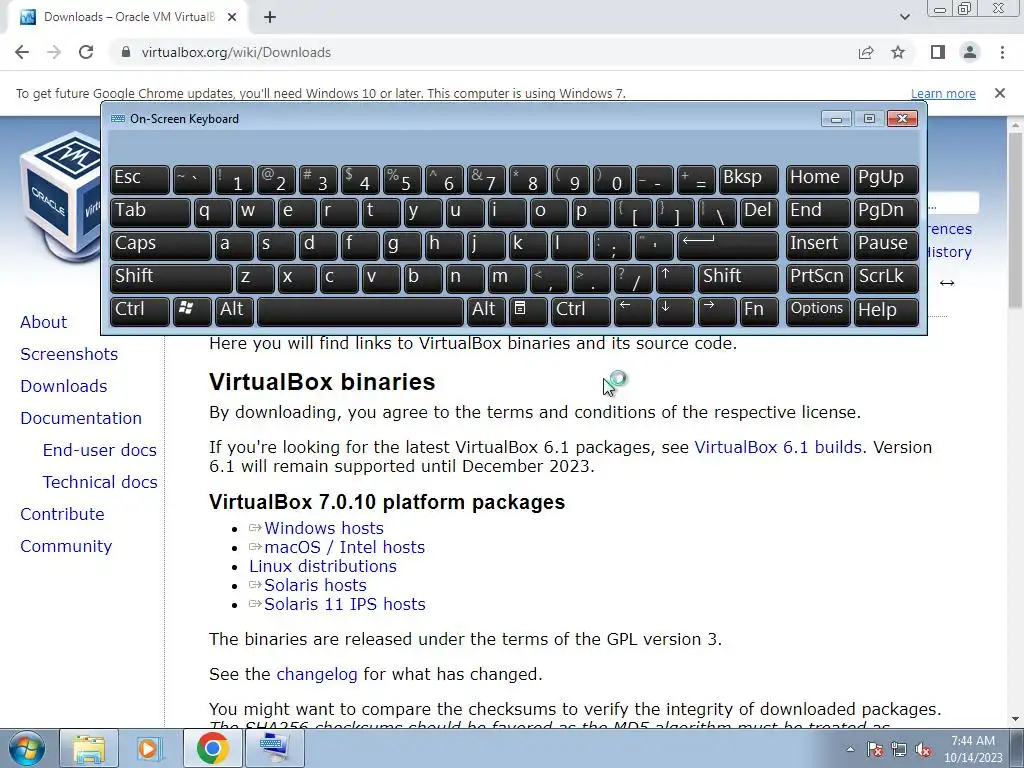Click Learn more in update bar
The image size is (1024, 768).
(x=943, y=93)
